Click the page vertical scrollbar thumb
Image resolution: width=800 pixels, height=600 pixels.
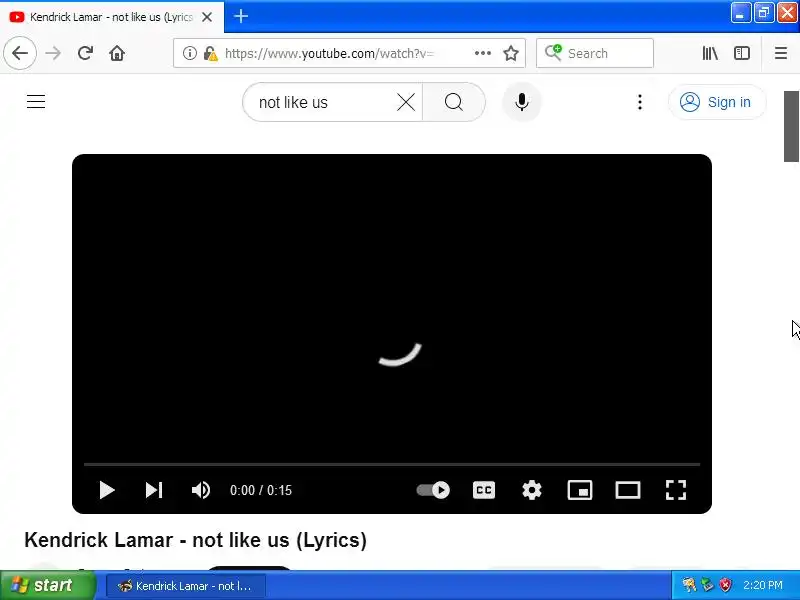(791, 126)
